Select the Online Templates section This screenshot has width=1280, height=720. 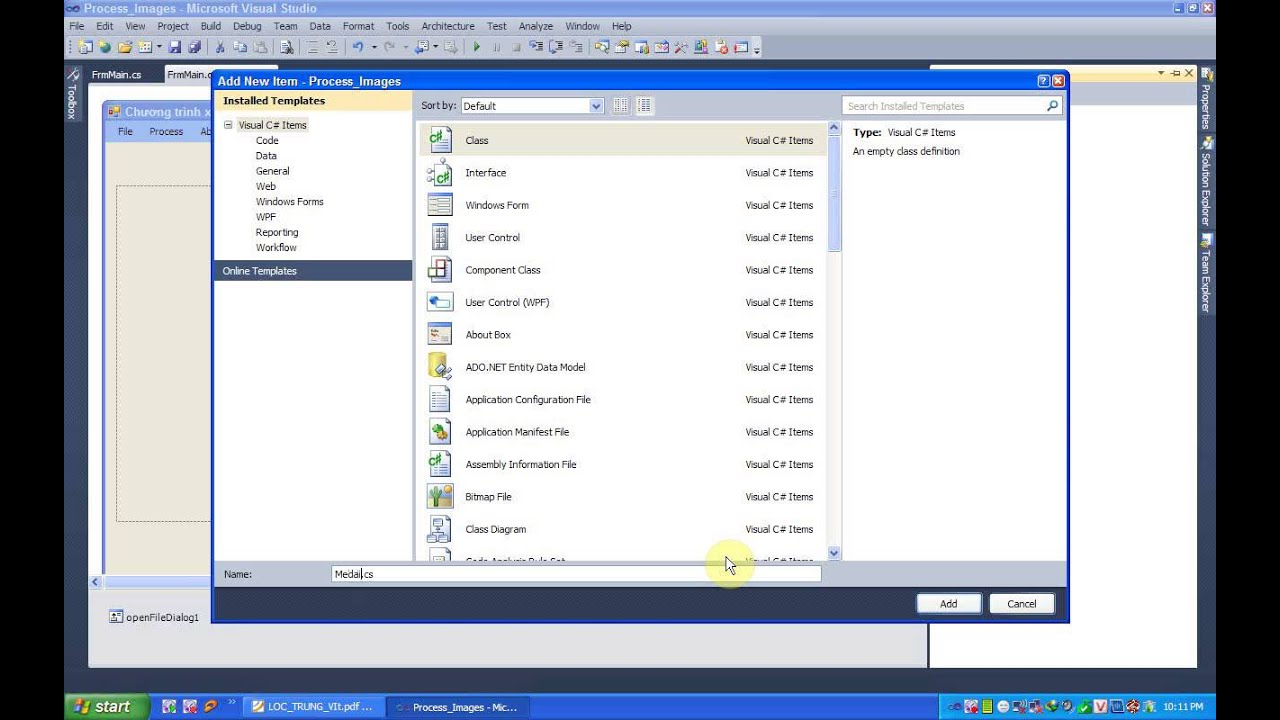[313, 271]
